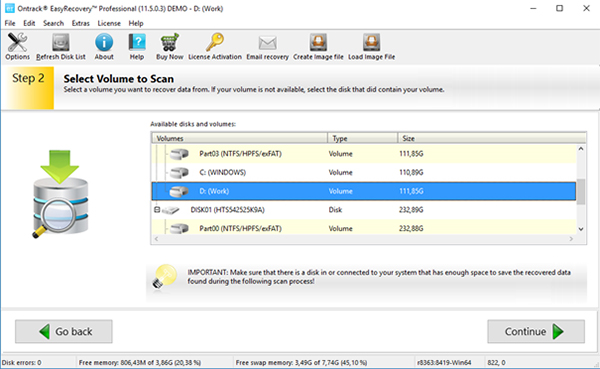This screenshot has width=600, height=369.
Task: Open the Edit menu
Action: coord(29,23)
